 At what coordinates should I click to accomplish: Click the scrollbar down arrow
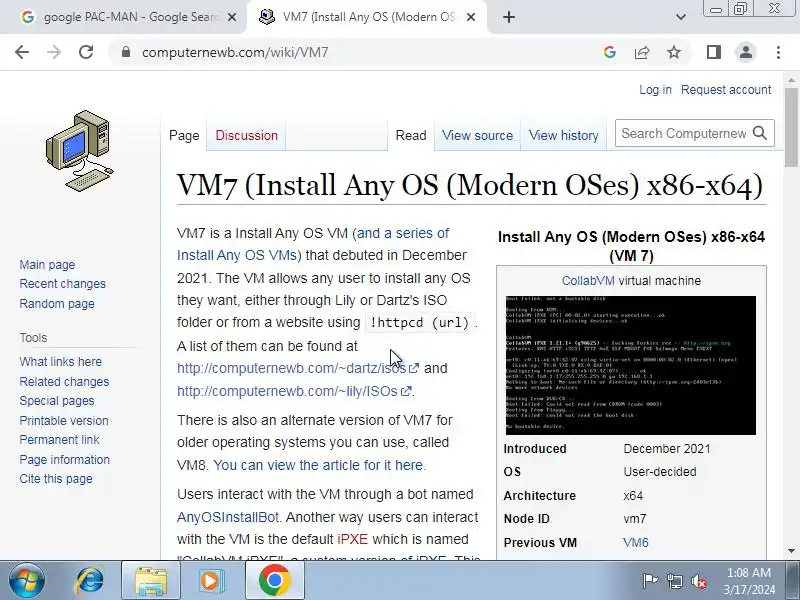click(791, 551)
